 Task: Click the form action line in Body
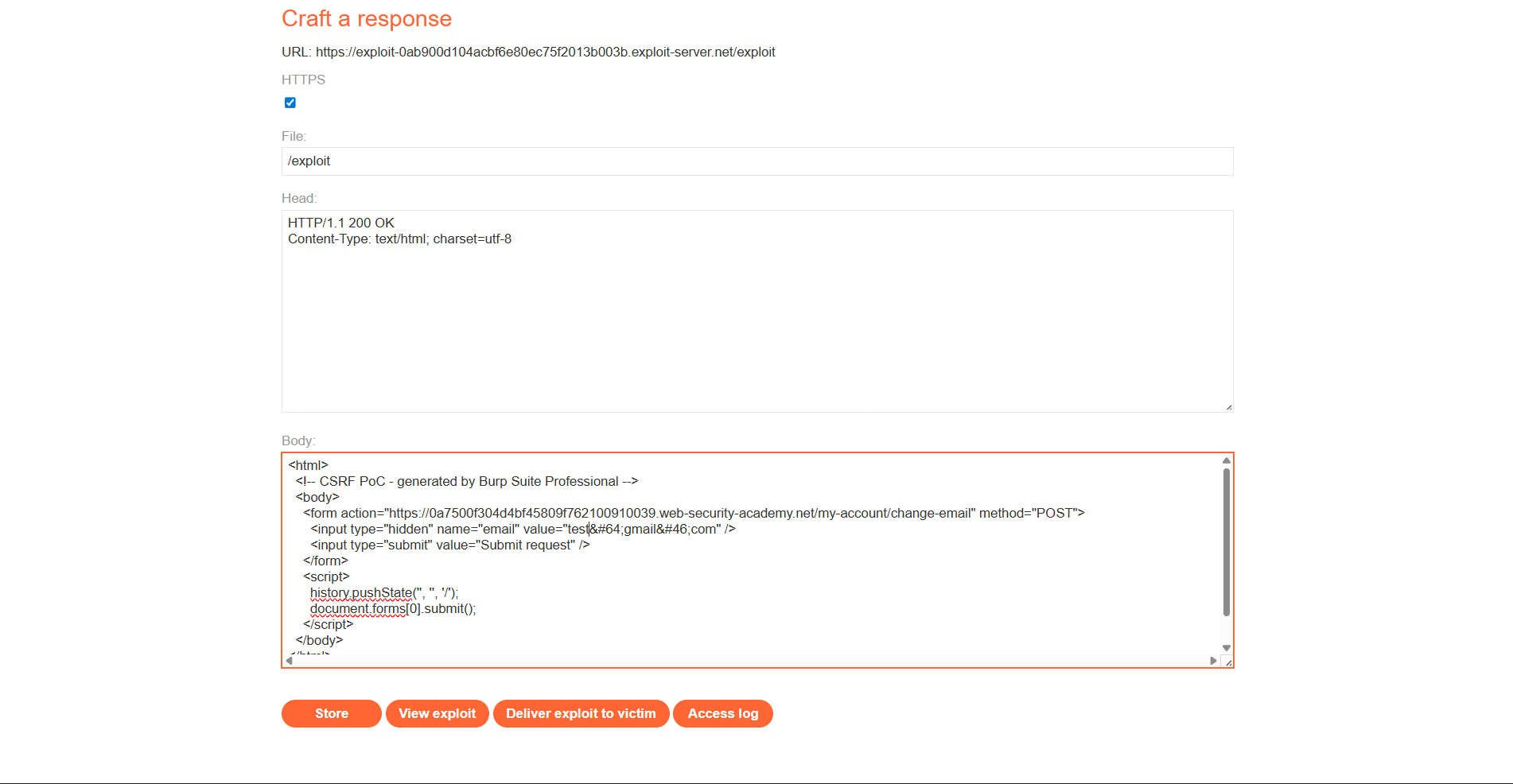(694, 514)
